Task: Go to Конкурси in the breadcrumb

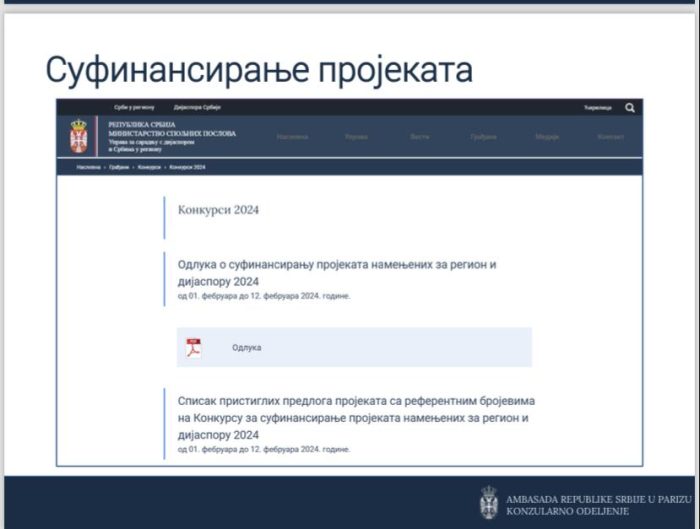Action: tap(151, 167)
